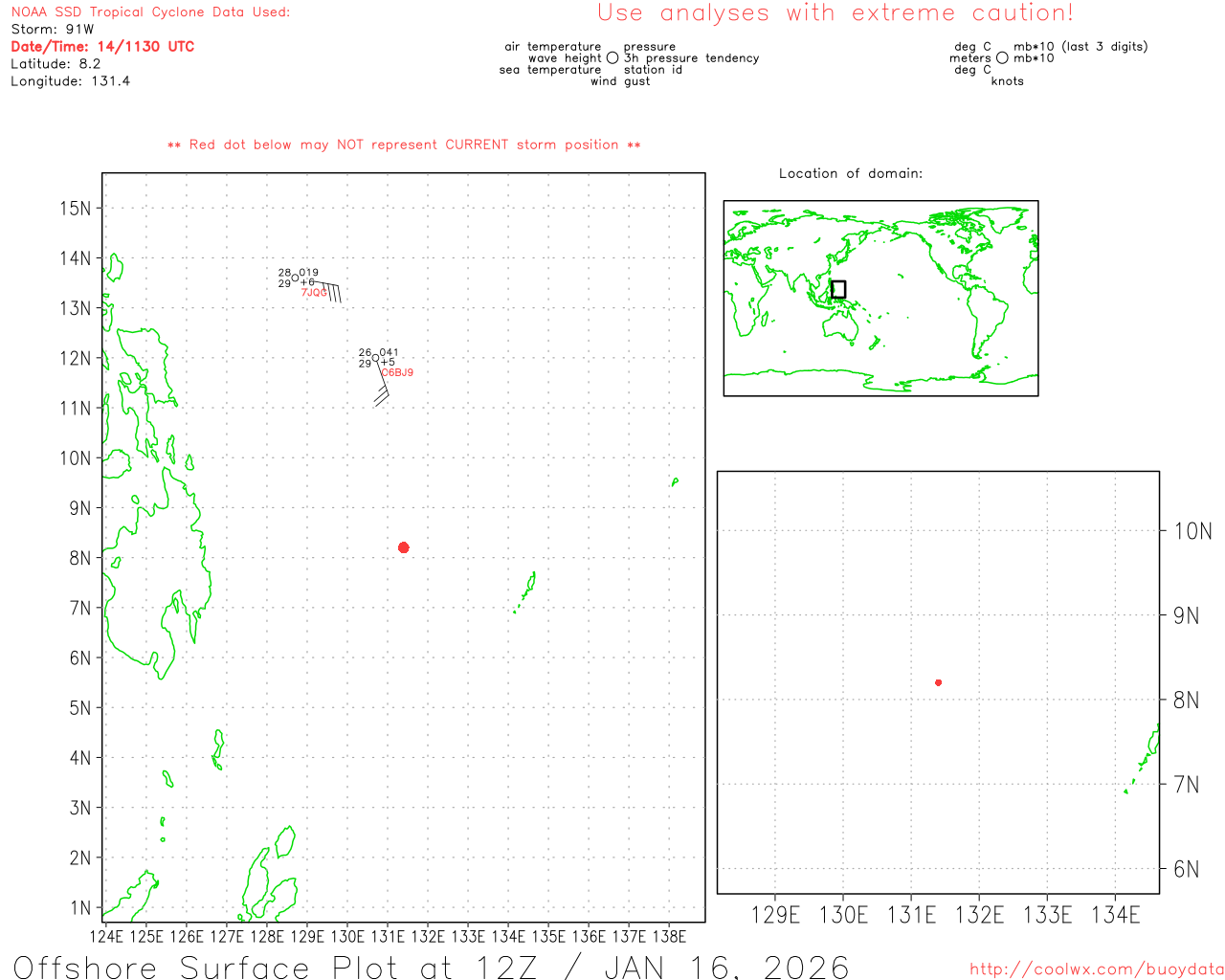Click the red storm dot in zoomed inset map
This screenshot has height=980, width=1225.
click(938, 682)
